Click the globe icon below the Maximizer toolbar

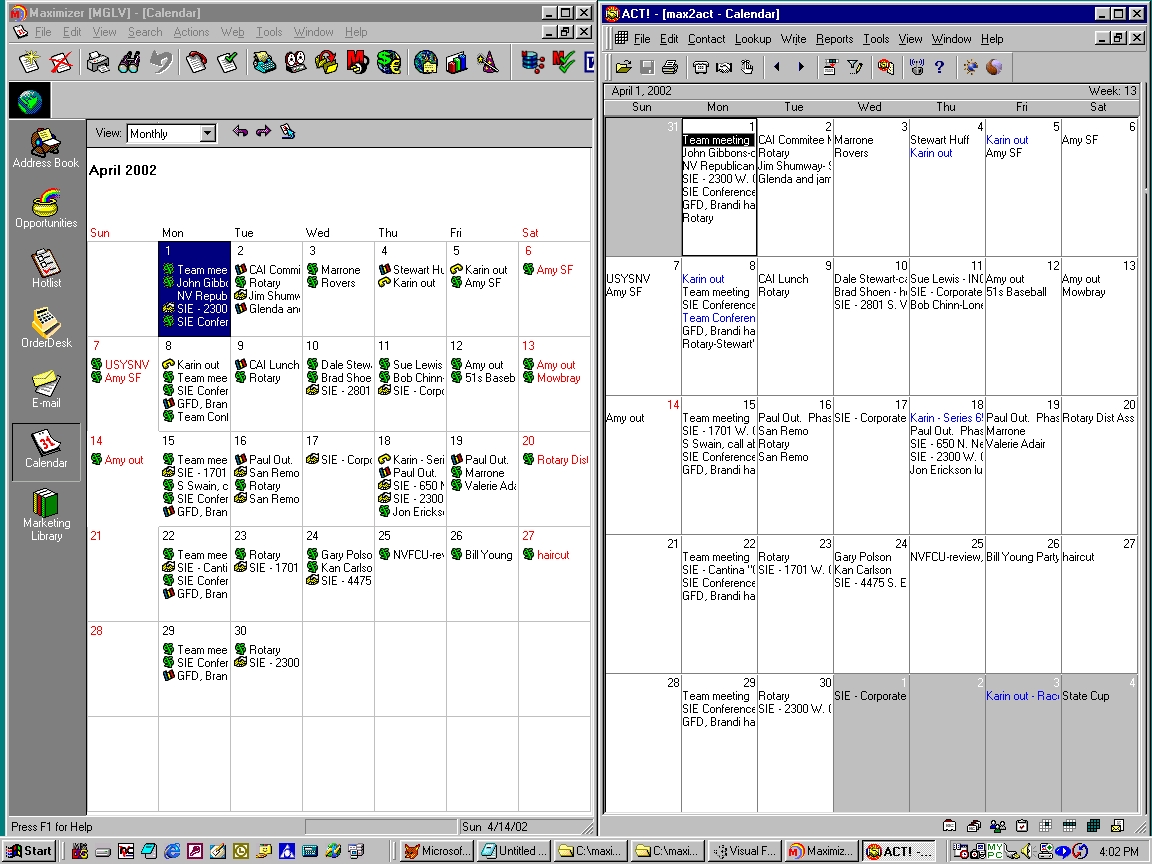point(30,101)
